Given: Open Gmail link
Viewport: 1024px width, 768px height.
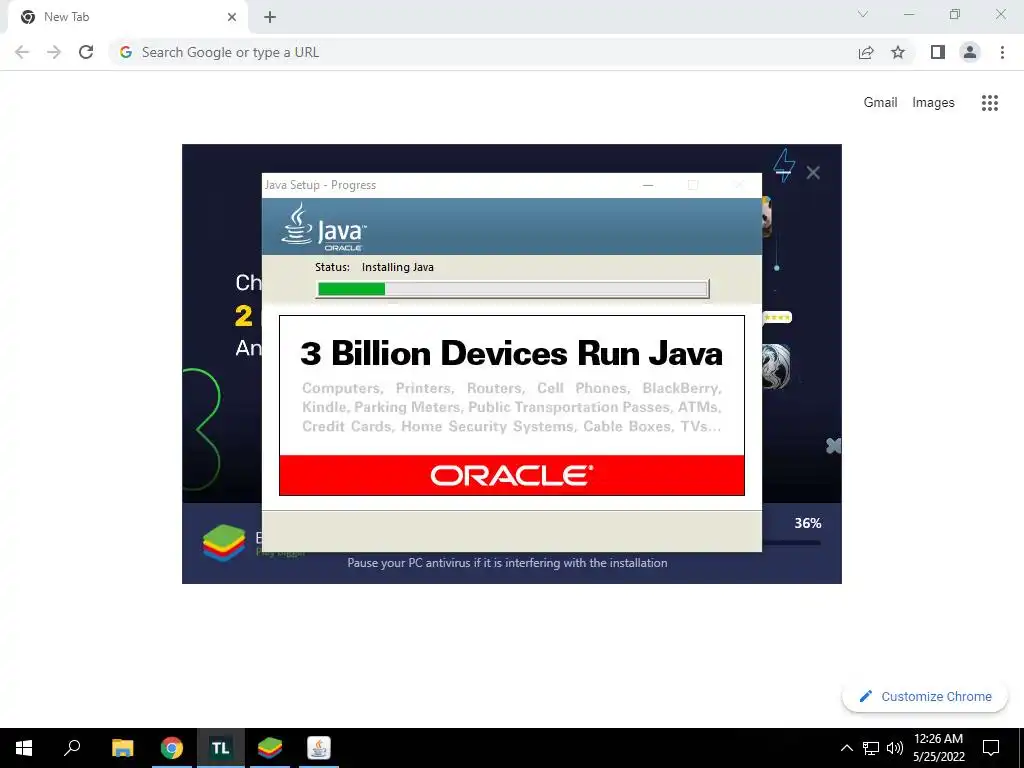Looking at the screenshot, I should [880, 103].
